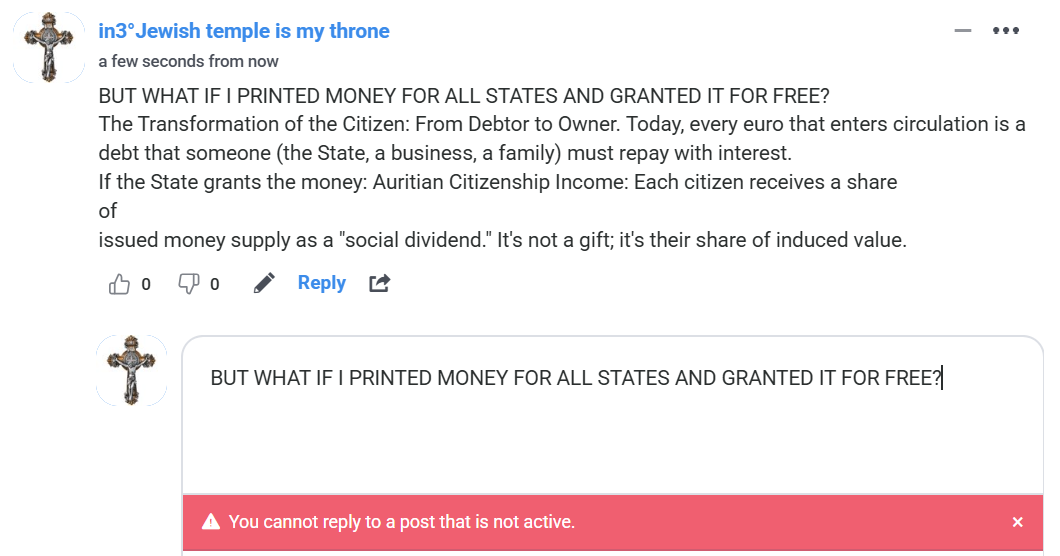Click the "social dividend" line of the comment
The width and height of the screenshot is (1060, 556).
pyautogui.click(x=502, y=240)
